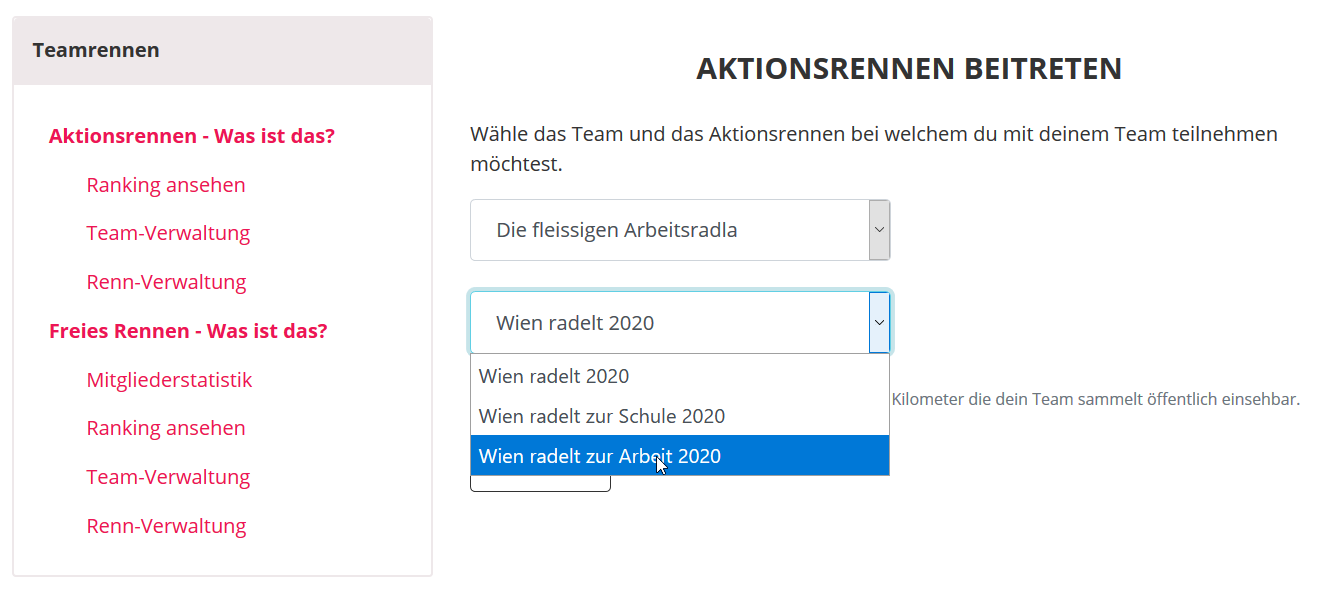Click the instruction text above the team dropdown
The height and width of the screenshot is (596, 1338).
click(x=874, y=148)
